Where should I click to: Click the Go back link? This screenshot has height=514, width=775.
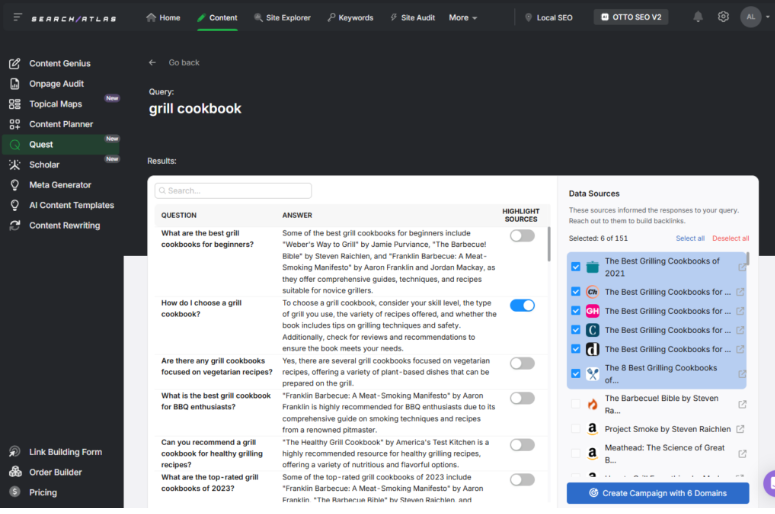point(184,62)
